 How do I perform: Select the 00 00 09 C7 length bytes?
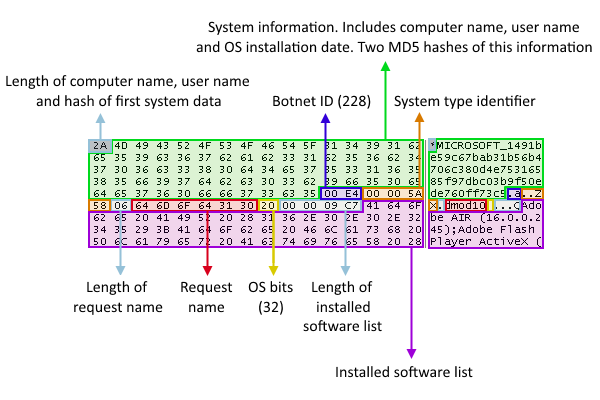click(320, 206)
